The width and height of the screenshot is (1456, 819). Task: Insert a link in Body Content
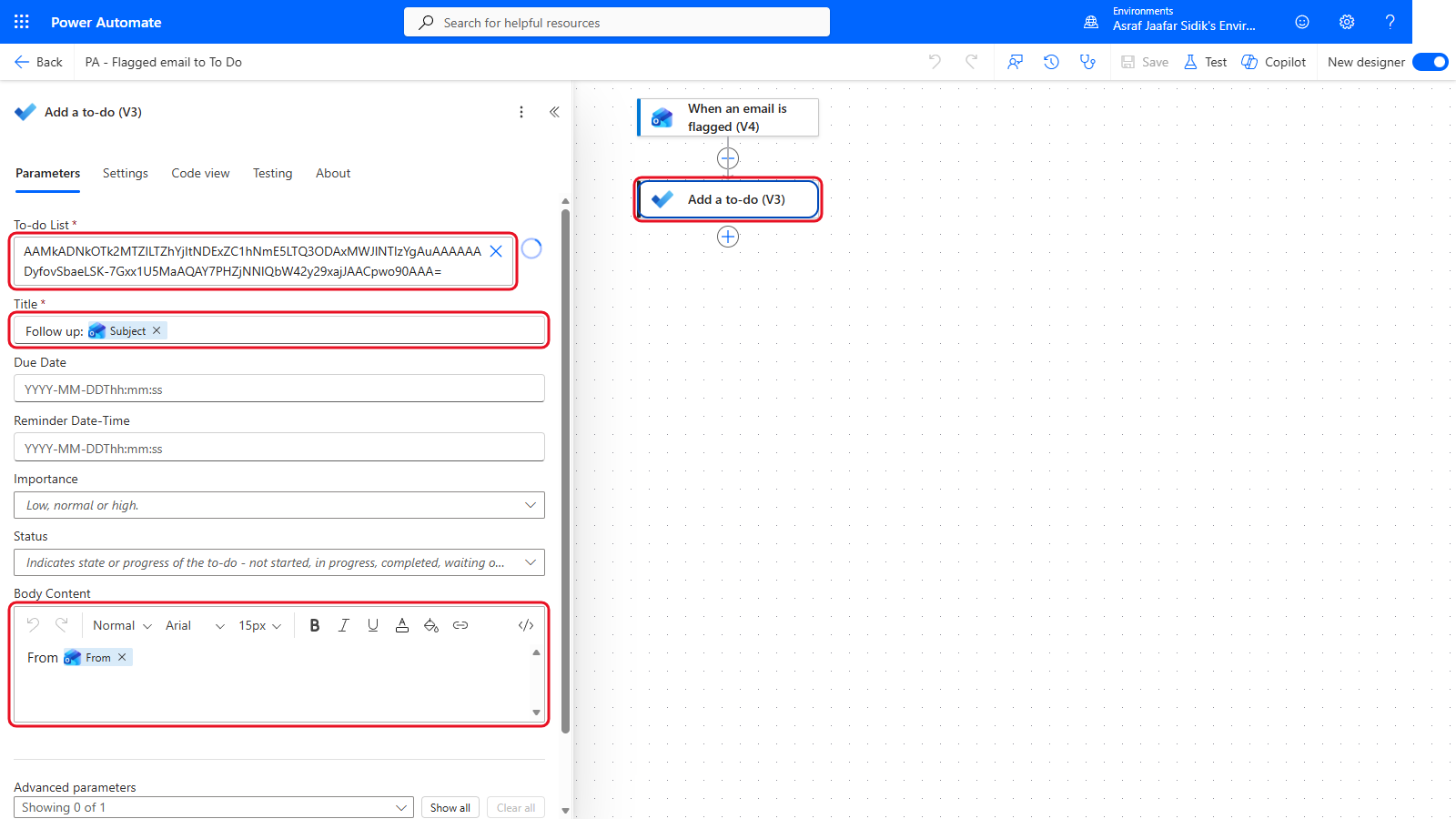tap(460, 625)
